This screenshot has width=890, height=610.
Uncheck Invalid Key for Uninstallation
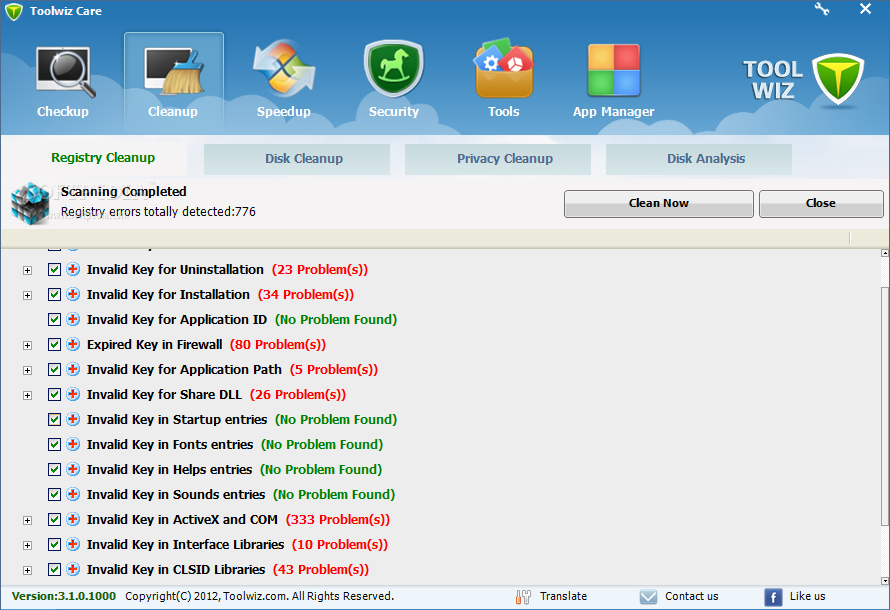coord(54,270)
